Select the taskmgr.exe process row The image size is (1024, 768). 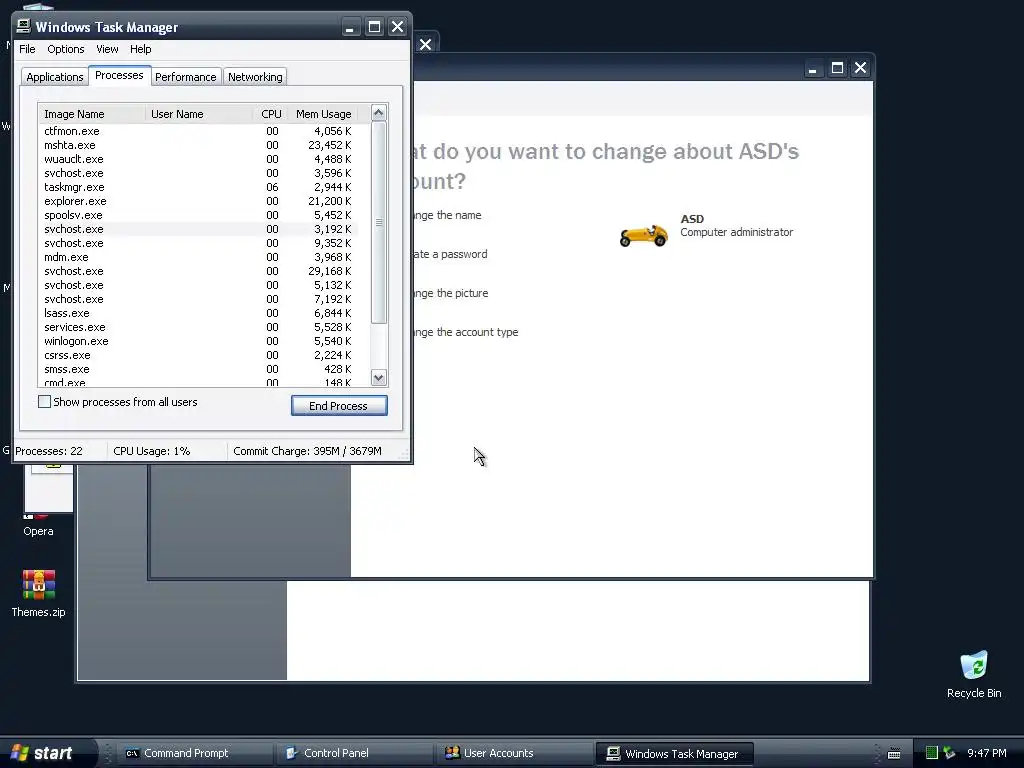tap(198, 187)
